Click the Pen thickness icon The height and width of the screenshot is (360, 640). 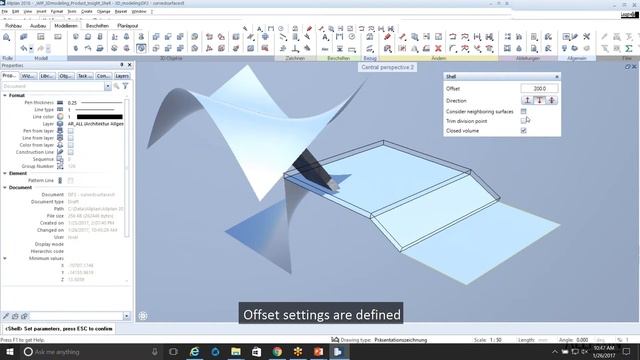tap(60, 102)
